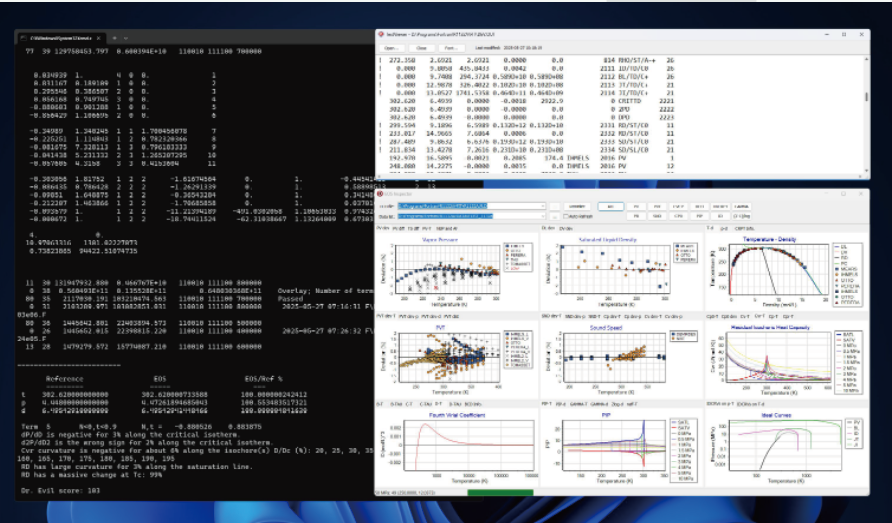Viewport: 892px width, 523px height.
Task: Switch to the BCD Info tab
Action: coord(473,404)
